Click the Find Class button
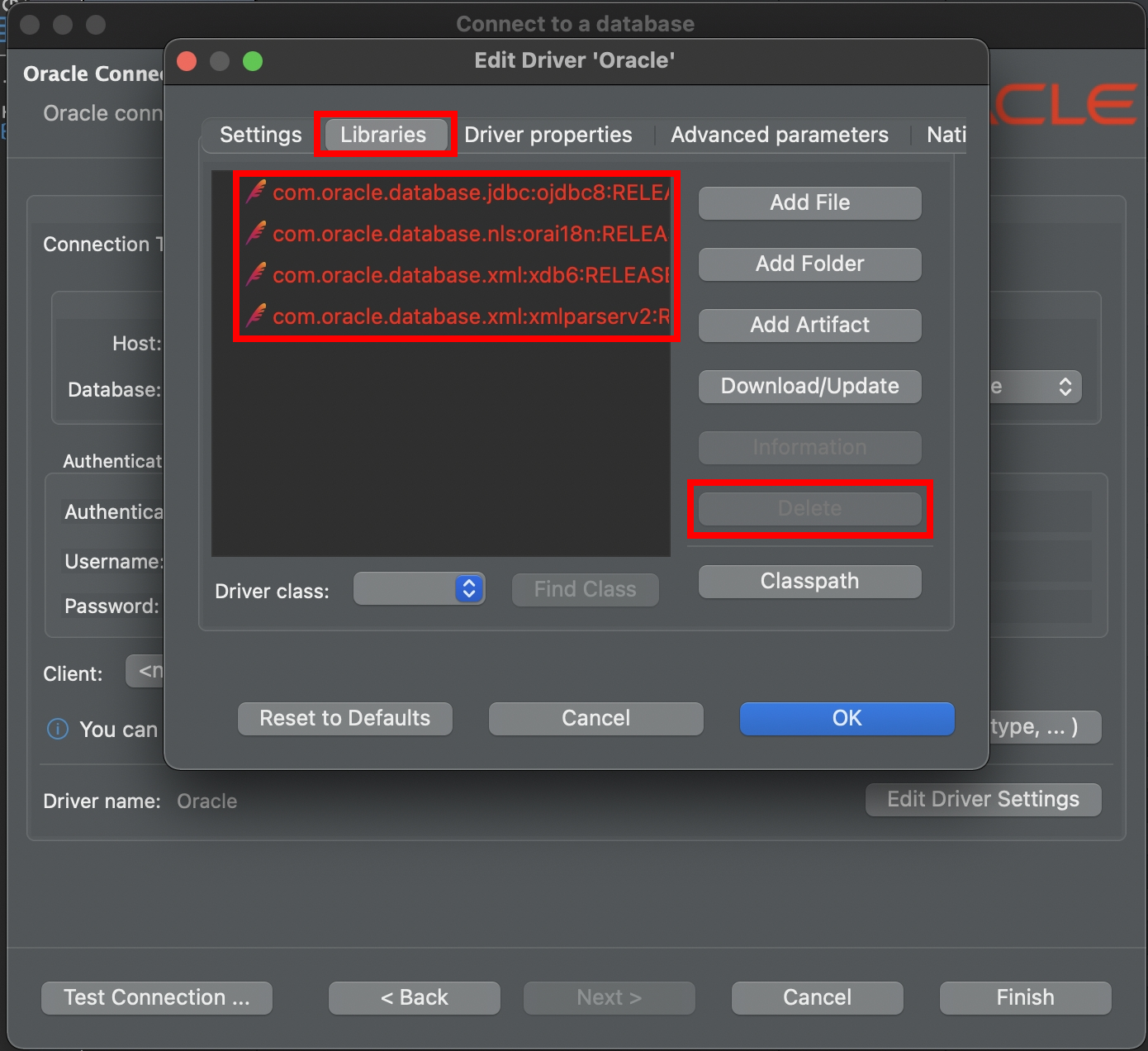1148x1051 pixels. (x=586, y=589)
